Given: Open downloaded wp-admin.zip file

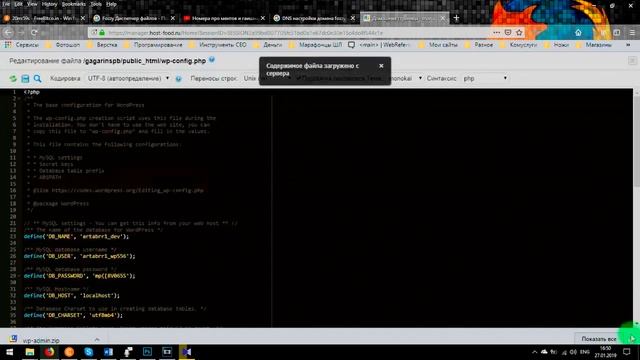Looking at the screenshot, I should pyautogui.click(x=36, y=340).
